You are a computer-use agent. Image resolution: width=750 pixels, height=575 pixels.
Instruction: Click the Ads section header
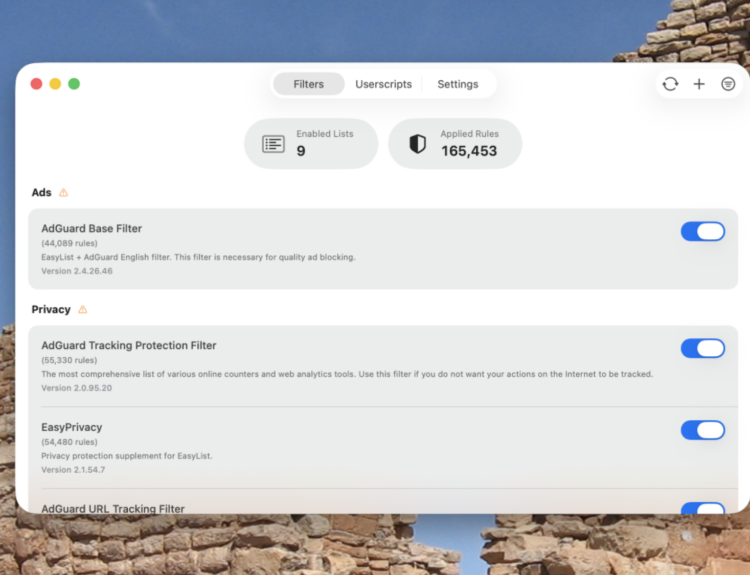coord(41,193)
